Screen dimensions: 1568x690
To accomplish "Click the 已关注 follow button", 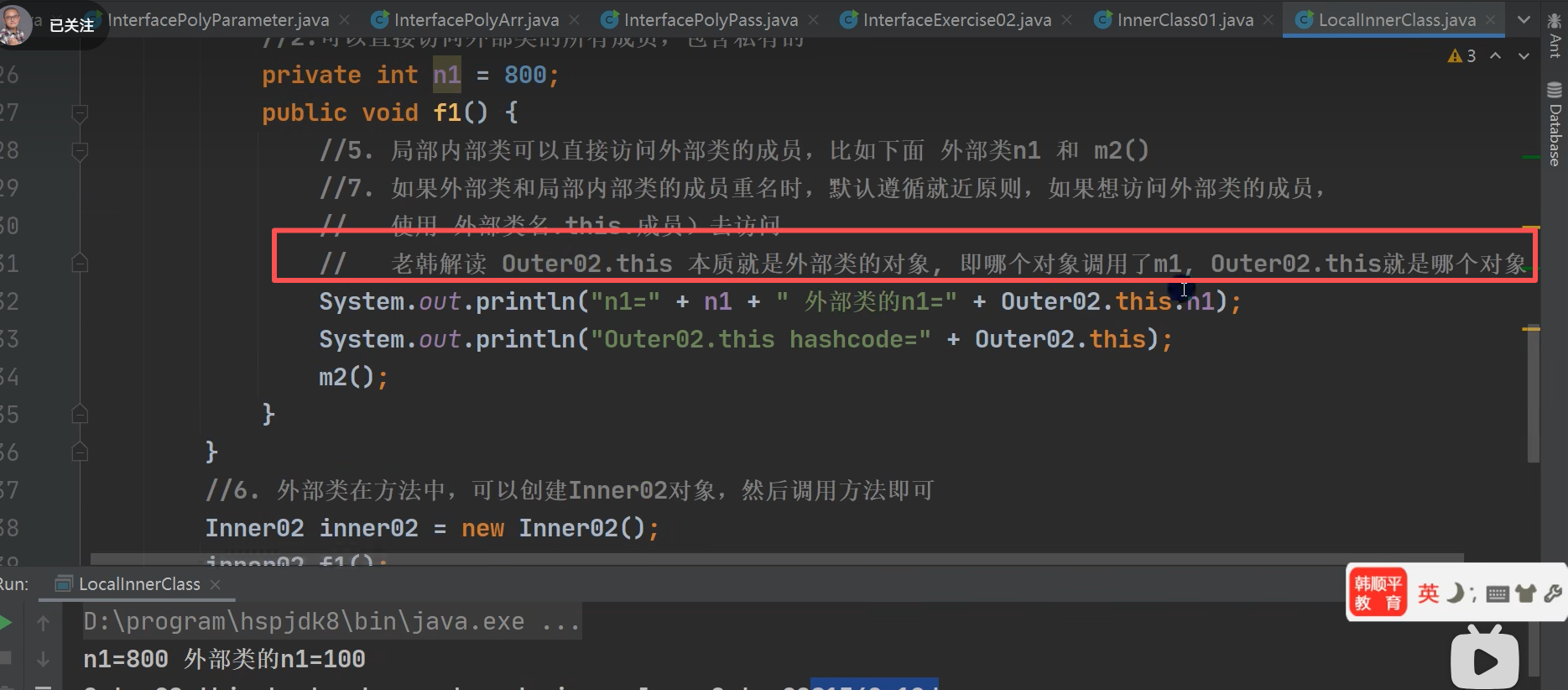I will click(x=71, y=26).
